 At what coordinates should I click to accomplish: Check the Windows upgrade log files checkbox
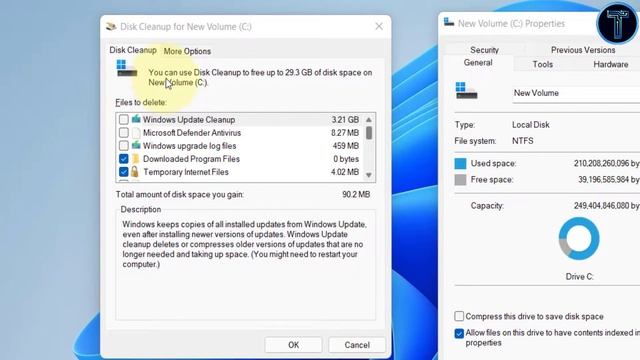click(124, 146)
